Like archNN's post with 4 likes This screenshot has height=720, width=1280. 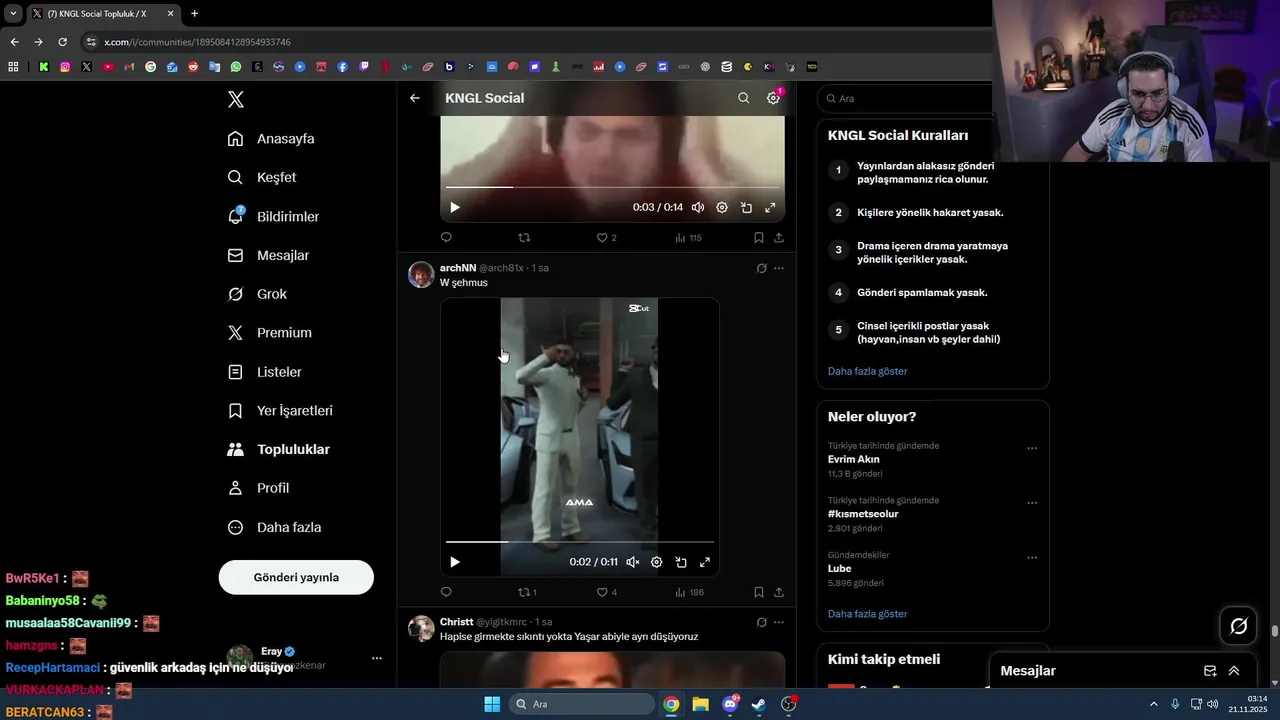(606, 592)
